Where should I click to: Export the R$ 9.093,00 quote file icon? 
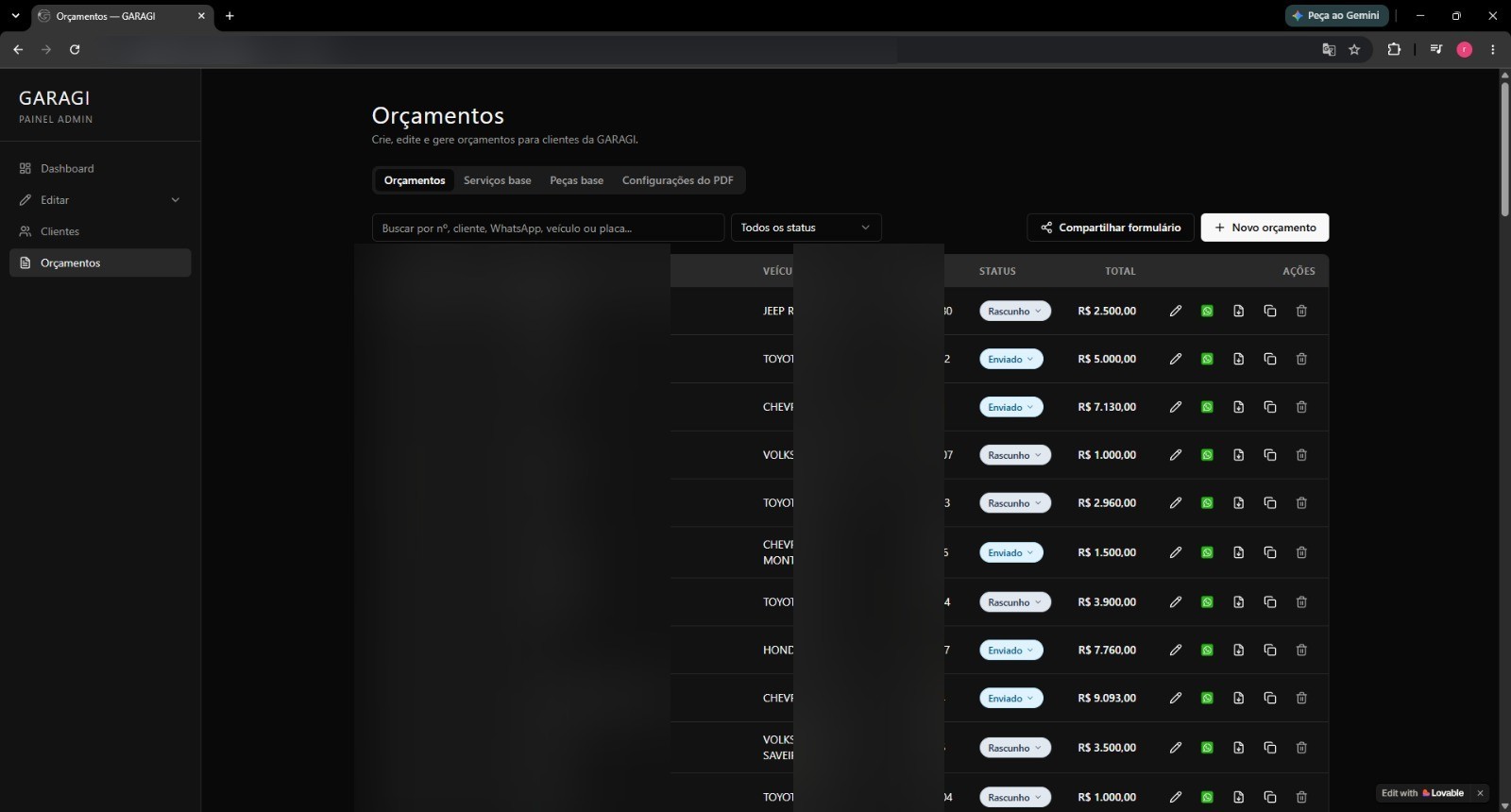tap(1238, 699)
